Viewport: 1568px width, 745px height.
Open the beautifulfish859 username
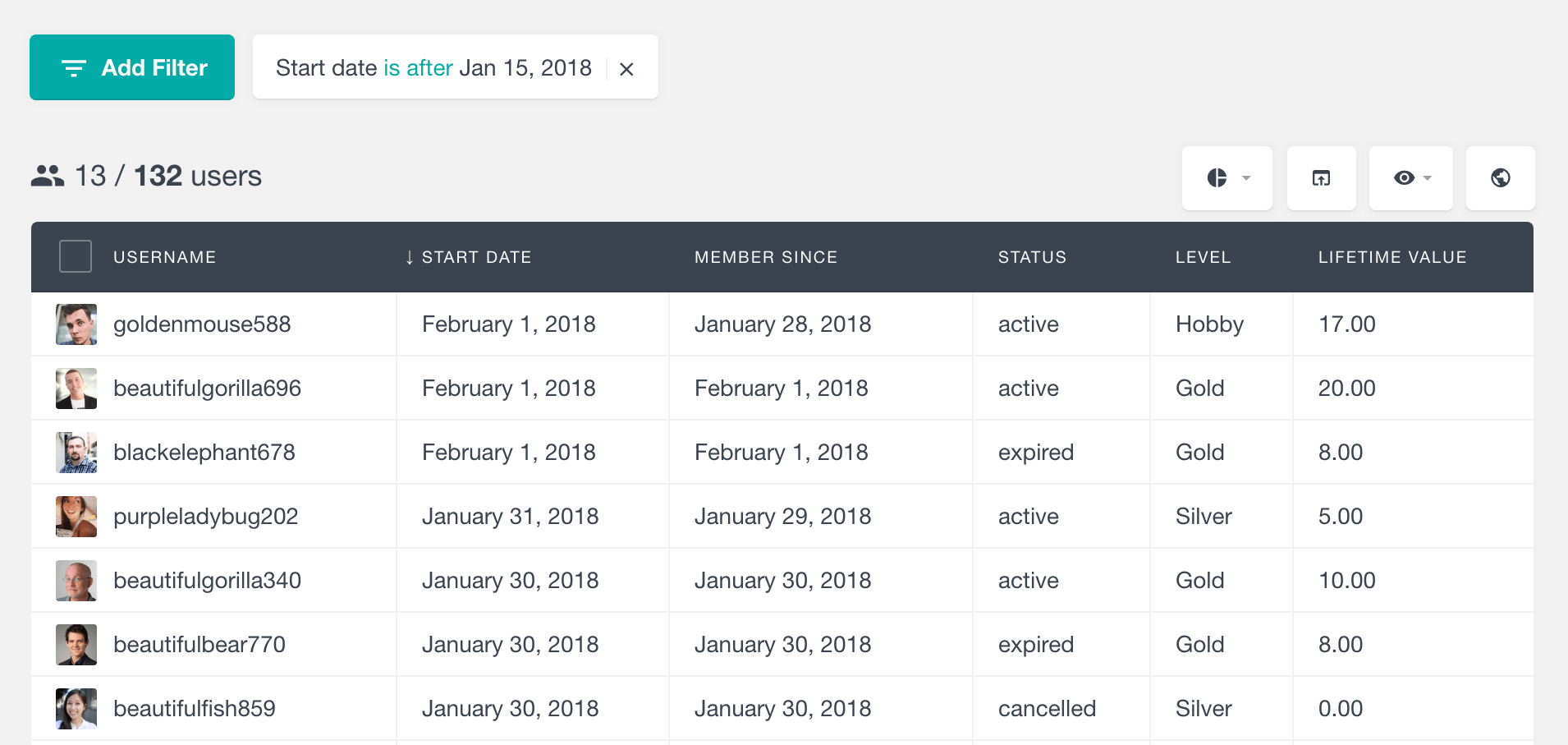point(195,709)
